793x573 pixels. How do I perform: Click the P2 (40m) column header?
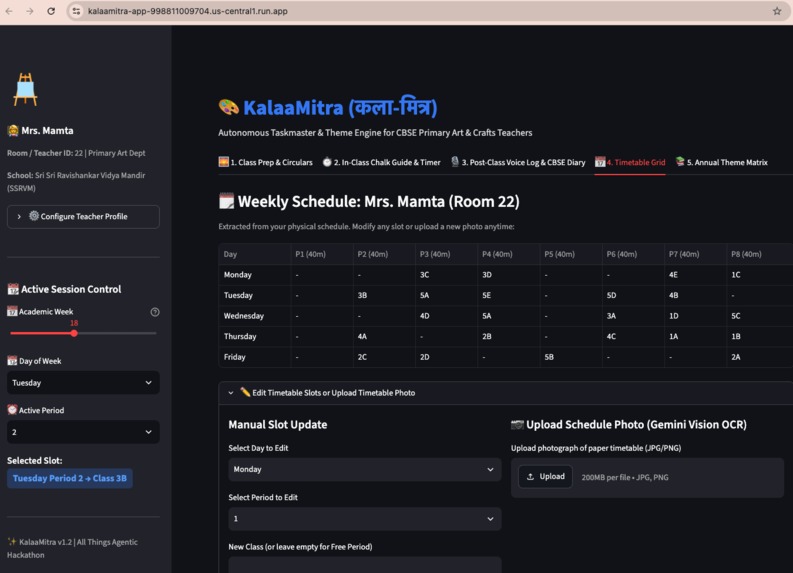(x=384, y=254)
